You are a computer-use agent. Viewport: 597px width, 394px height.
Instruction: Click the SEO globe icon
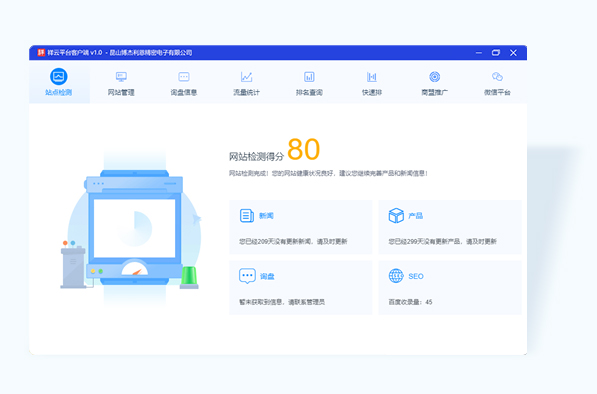click(396, 276)
